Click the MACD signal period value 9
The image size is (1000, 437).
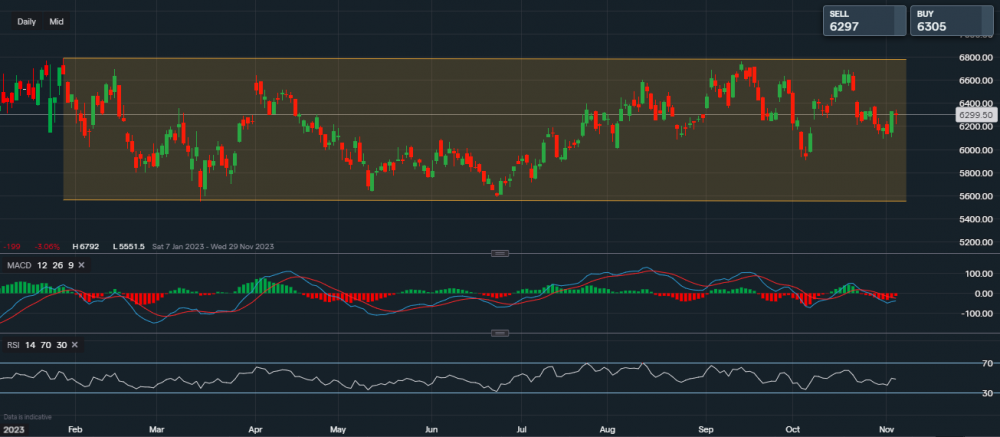click(69, 264)
